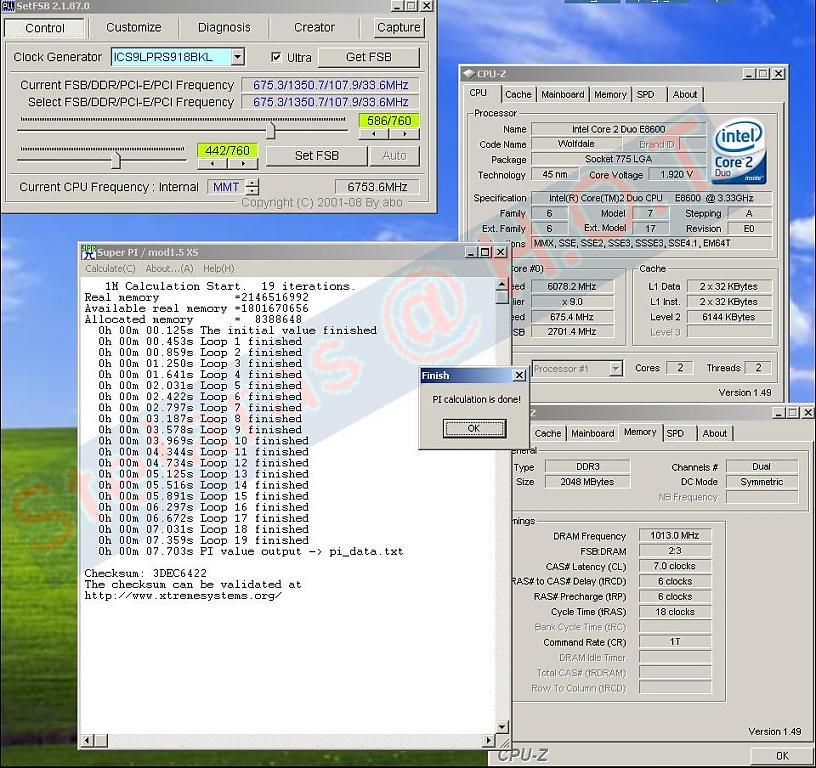
Task: Click the Intel Core 2 Duo logo
Action: point(738,151)
